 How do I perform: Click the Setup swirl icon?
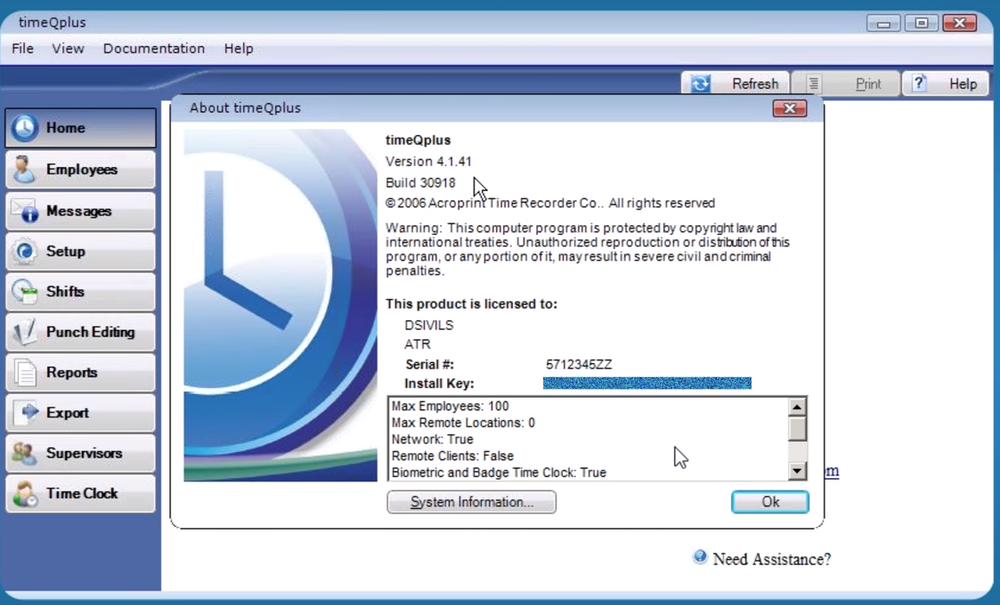click(24, 251)
